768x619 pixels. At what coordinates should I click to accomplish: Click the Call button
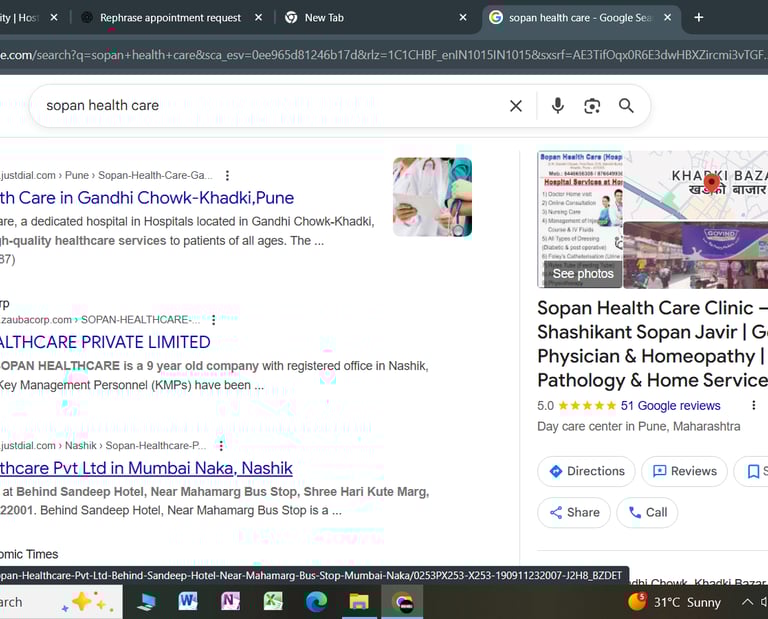pos(647,512)
